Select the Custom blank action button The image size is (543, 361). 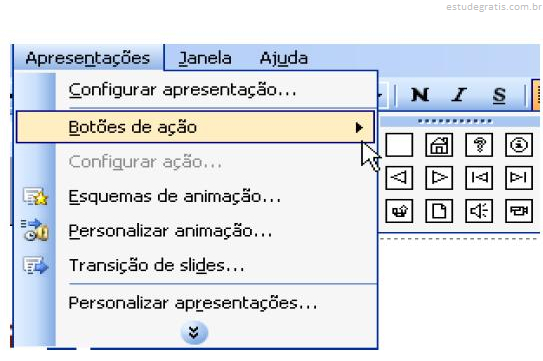399,145
